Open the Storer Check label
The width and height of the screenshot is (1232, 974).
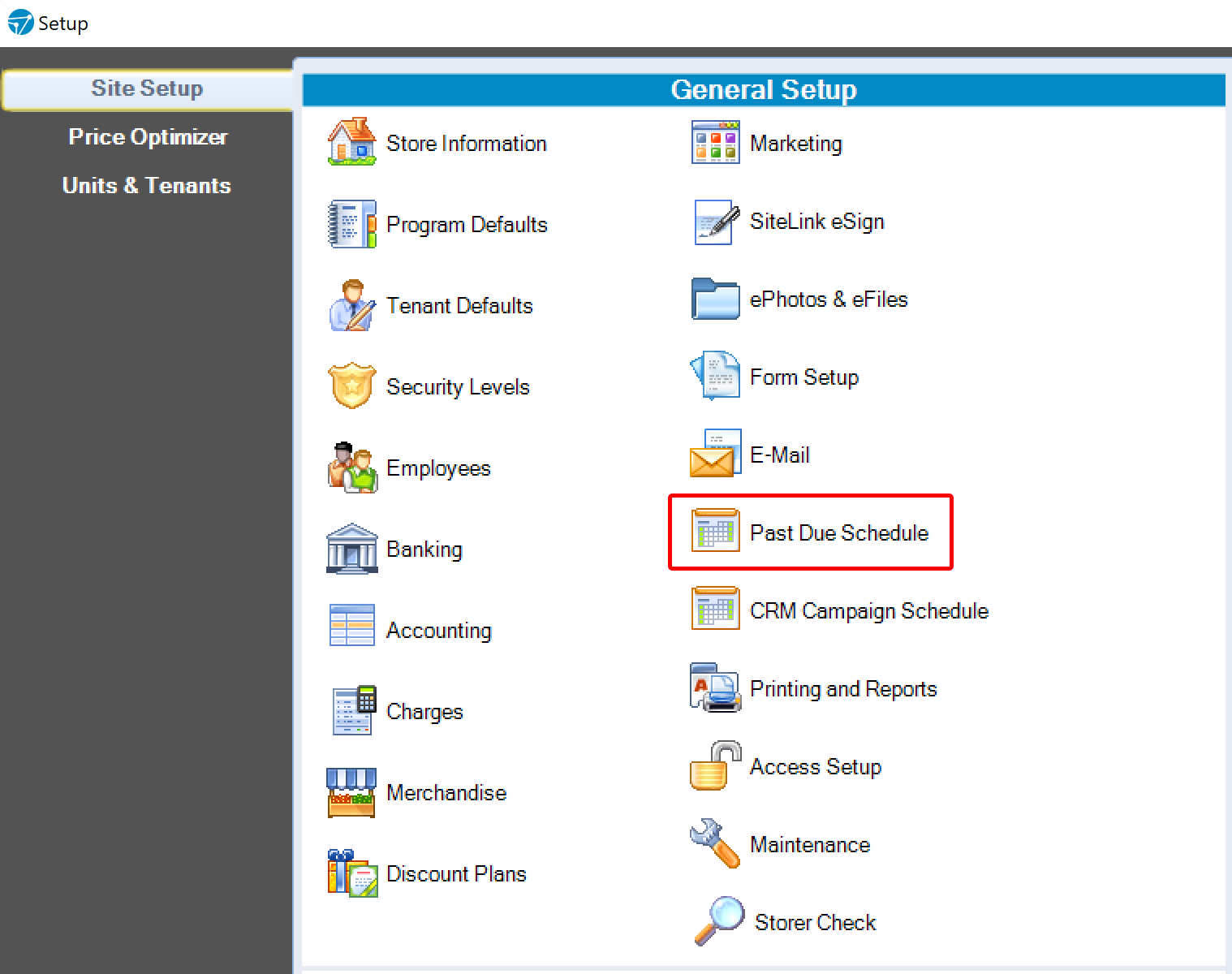tap(816, 923)
